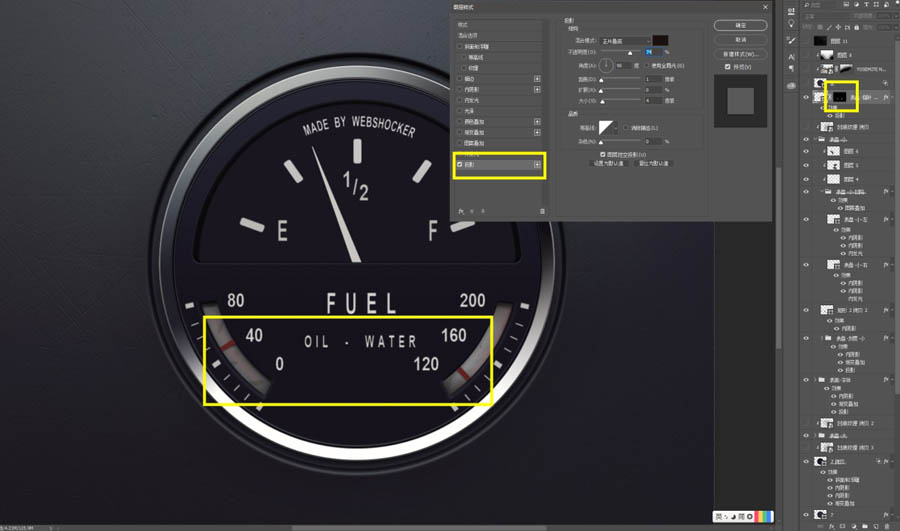Open the collapsed Brush panel icon

[792, 40]
